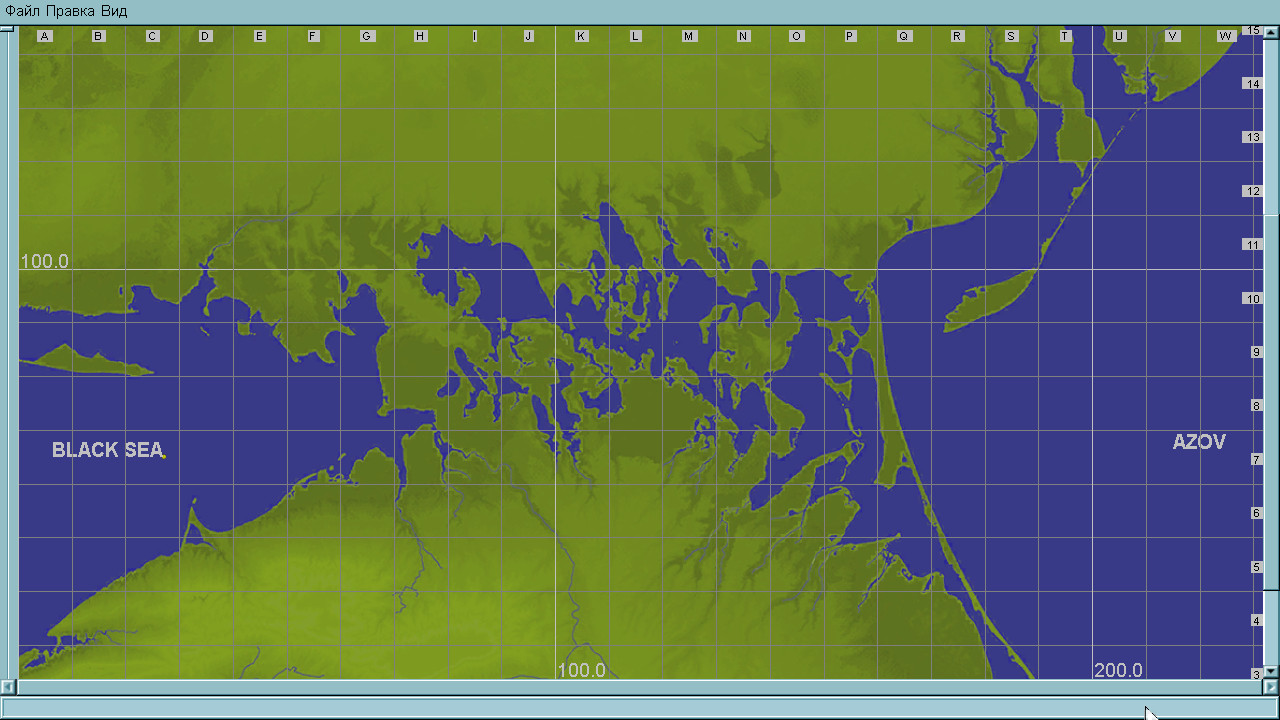Viewport: 1280px width, 720px height.
Task: Click the row 12 marker
Action: [1253, 191]
